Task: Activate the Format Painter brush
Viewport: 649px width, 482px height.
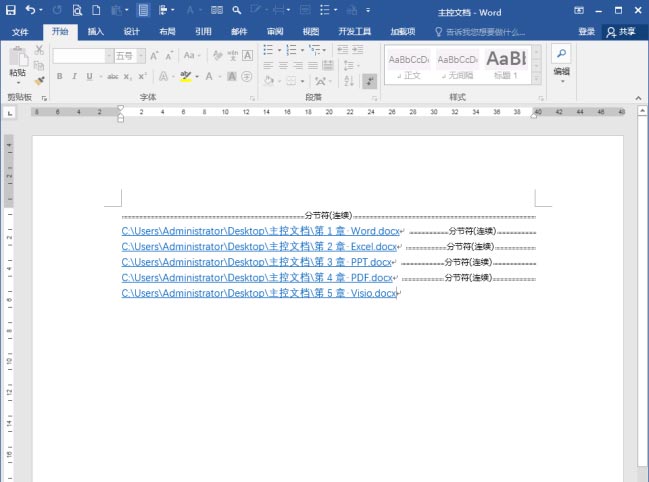Action: 39,80
